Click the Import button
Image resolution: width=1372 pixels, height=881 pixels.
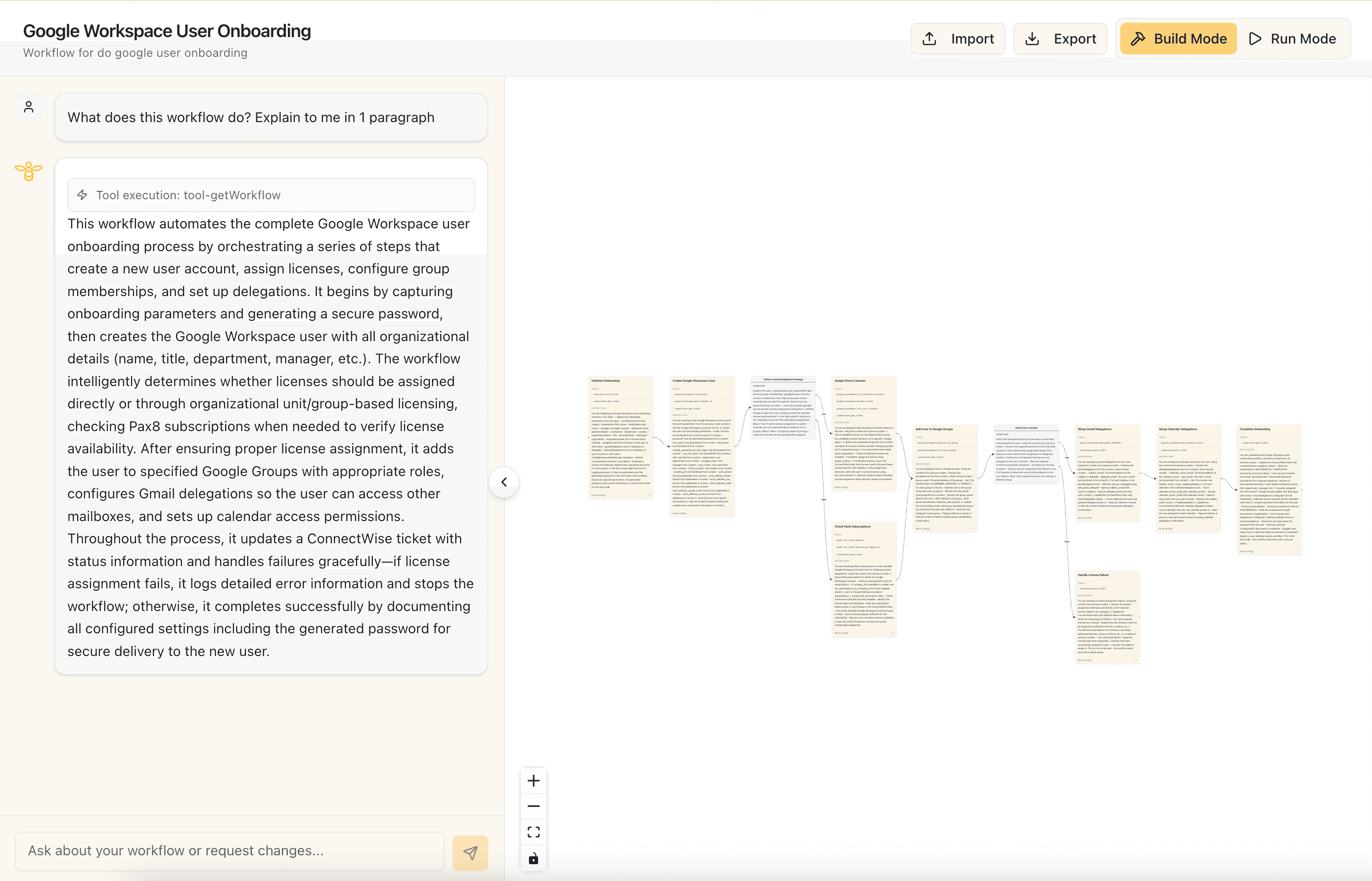coord(958,39)
